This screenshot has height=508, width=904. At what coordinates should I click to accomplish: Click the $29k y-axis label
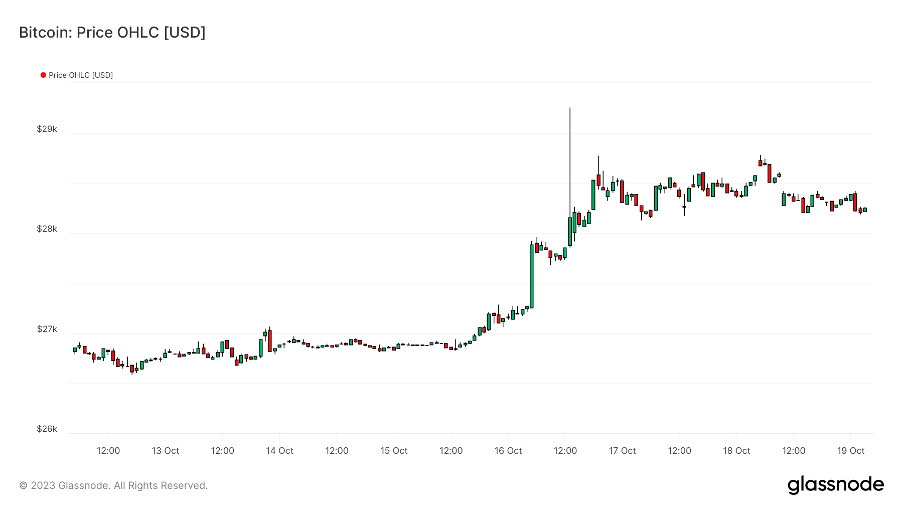pos(48,130)
